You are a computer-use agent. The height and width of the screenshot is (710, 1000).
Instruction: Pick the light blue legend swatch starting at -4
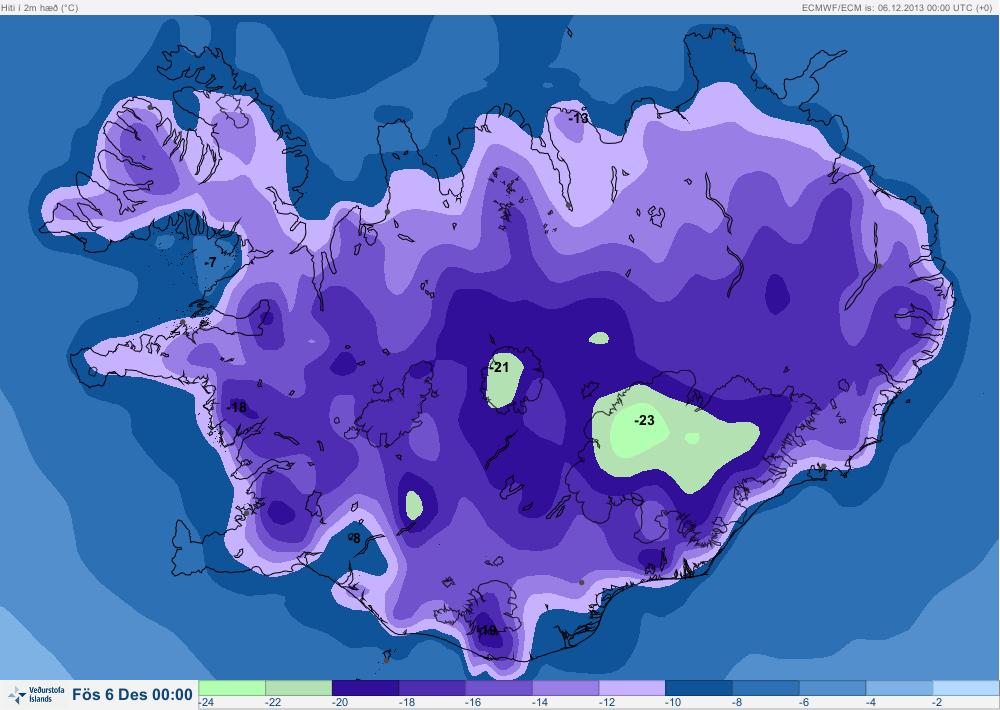(x=899, y=688)
